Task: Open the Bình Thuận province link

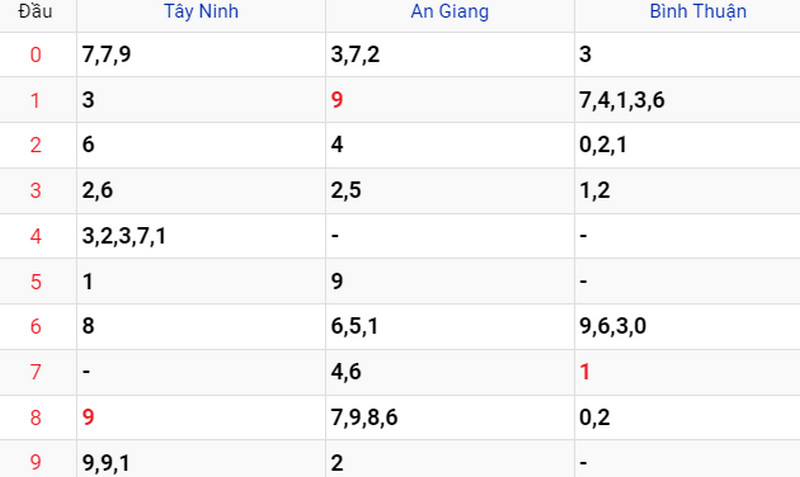Action: tap(697, 12)
